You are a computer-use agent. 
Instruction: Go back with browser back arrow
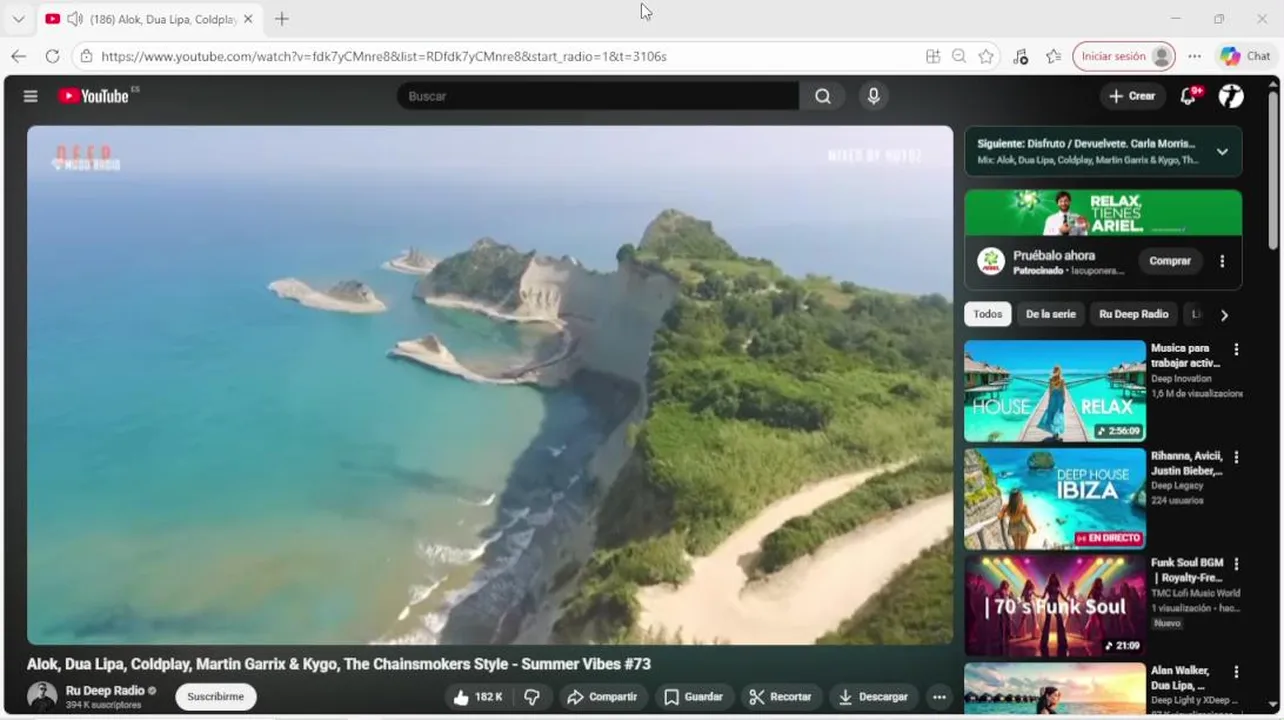pos(18,56)
